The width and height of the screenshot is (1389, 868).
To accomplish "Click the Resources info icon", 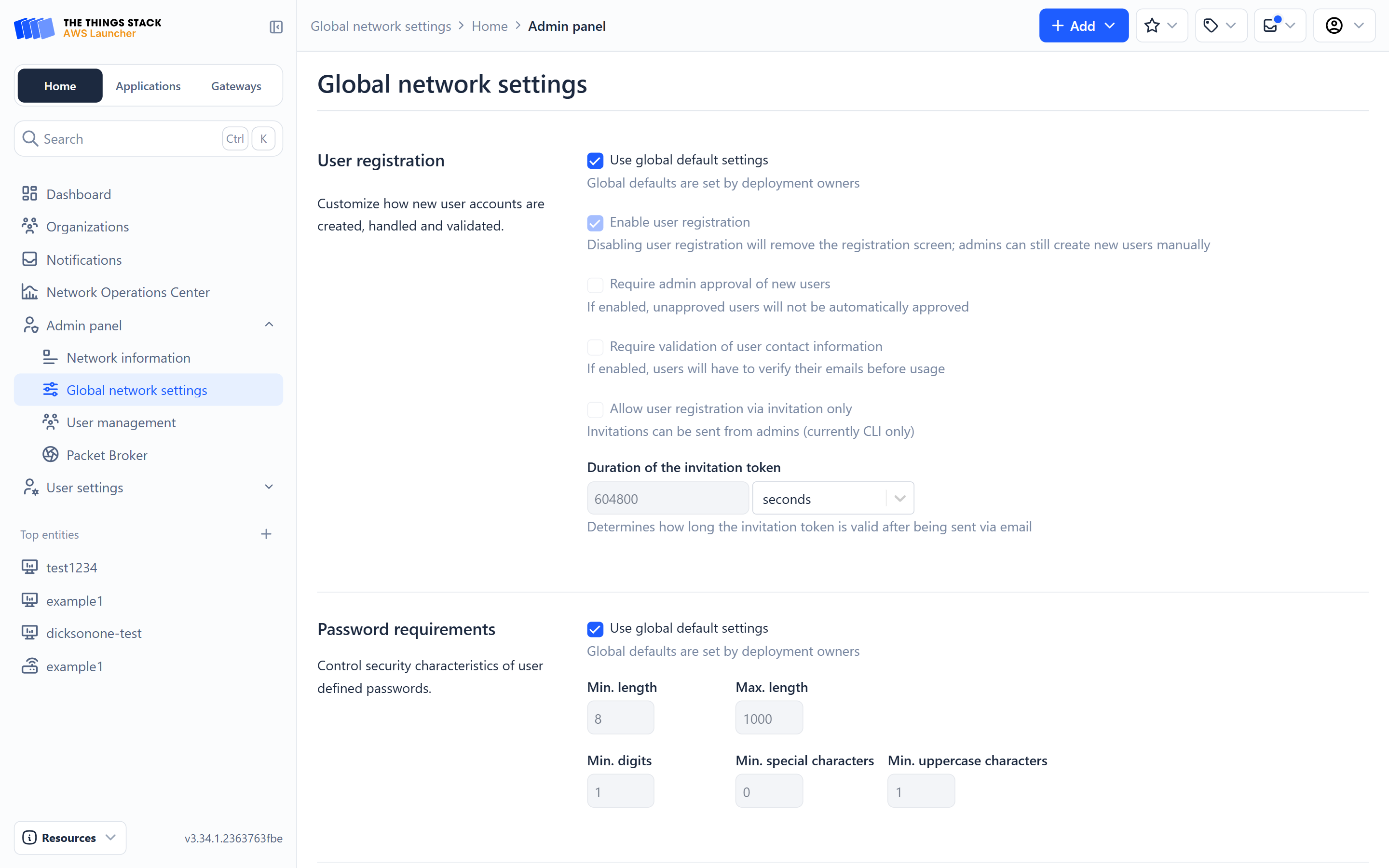I will (x=29, y=838).
